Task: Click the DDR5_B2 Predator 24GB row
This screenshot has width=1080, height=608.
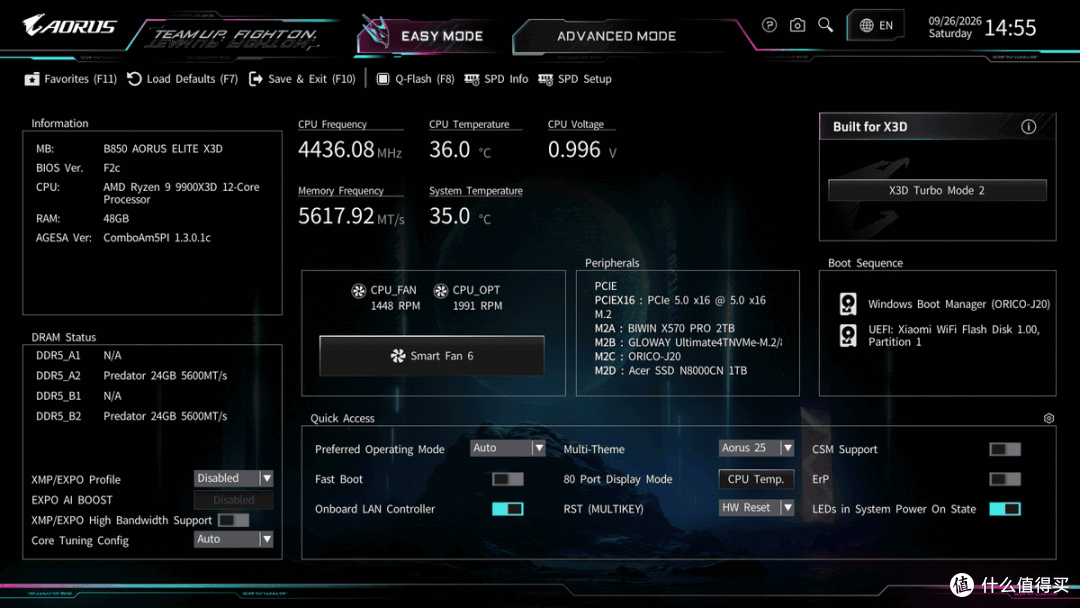Action: [132, 417]
